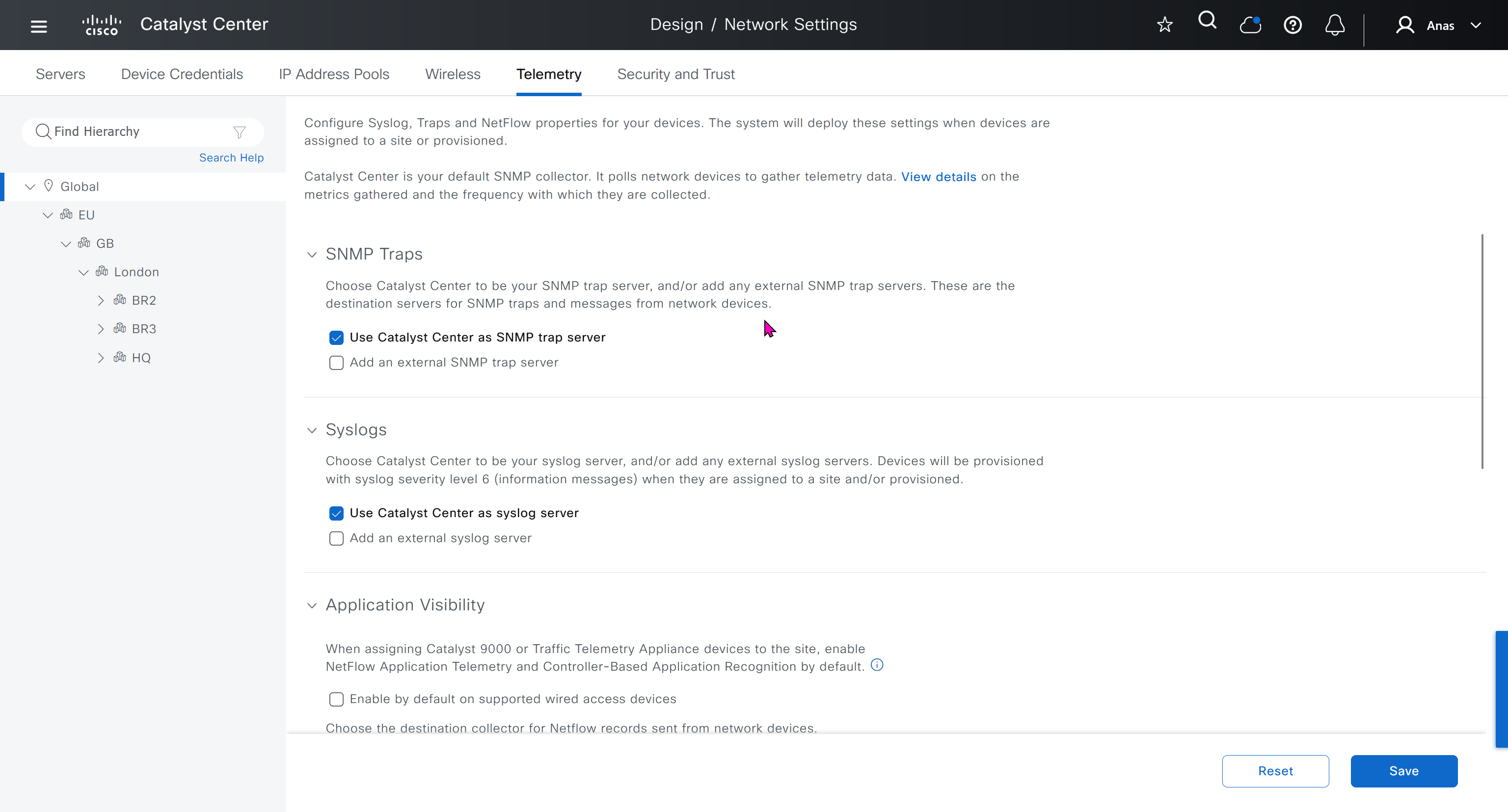The image size is (1508, 812).
Task: Click the content pane vertical scrollbar
Action: pyautogui.click(x=1481, y=351)
